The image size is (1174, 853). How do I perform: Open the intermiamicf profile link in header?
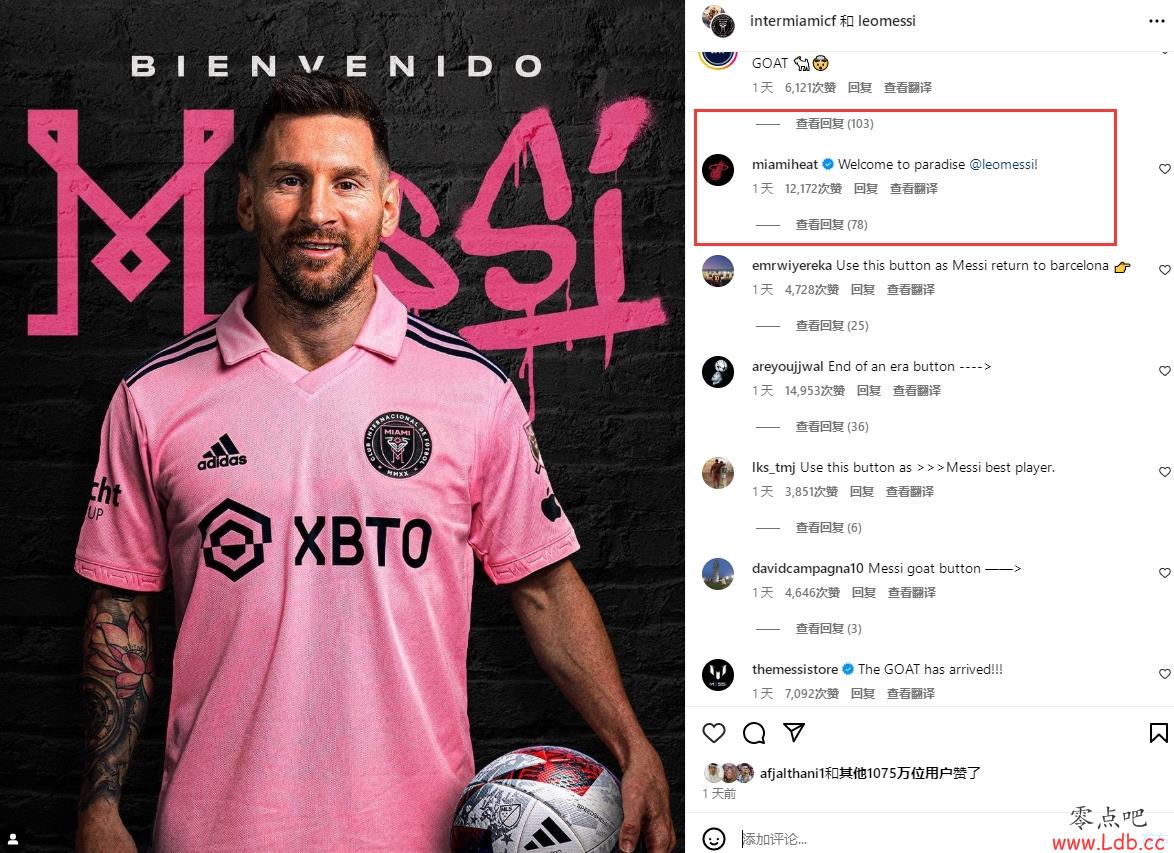[793, 21]
